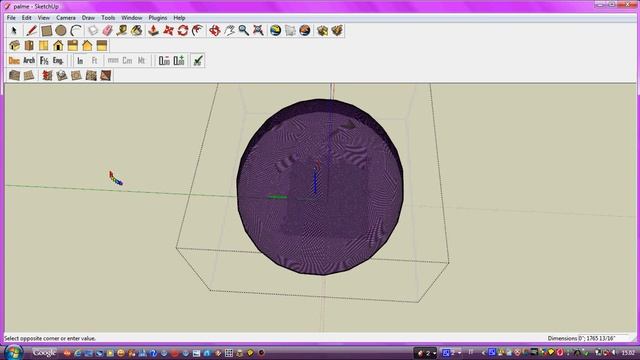Open the View menu
The image size is (640, 360).
[44, 18]
